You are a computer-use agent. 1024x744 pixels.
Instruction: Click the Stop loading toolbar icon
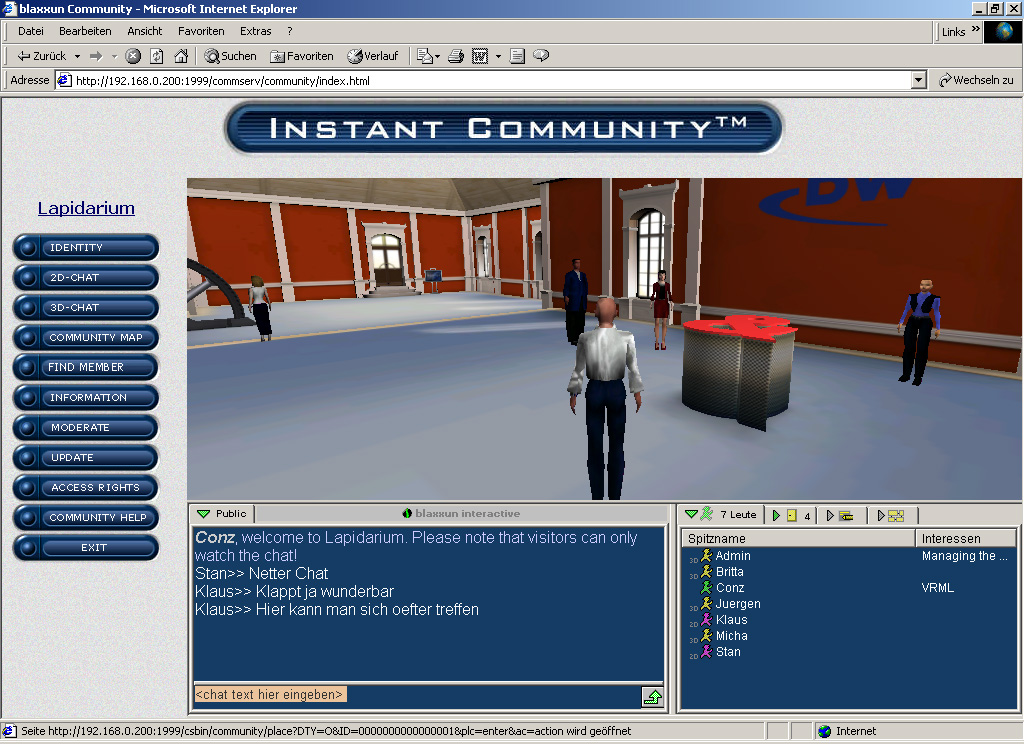coord(133,56)
